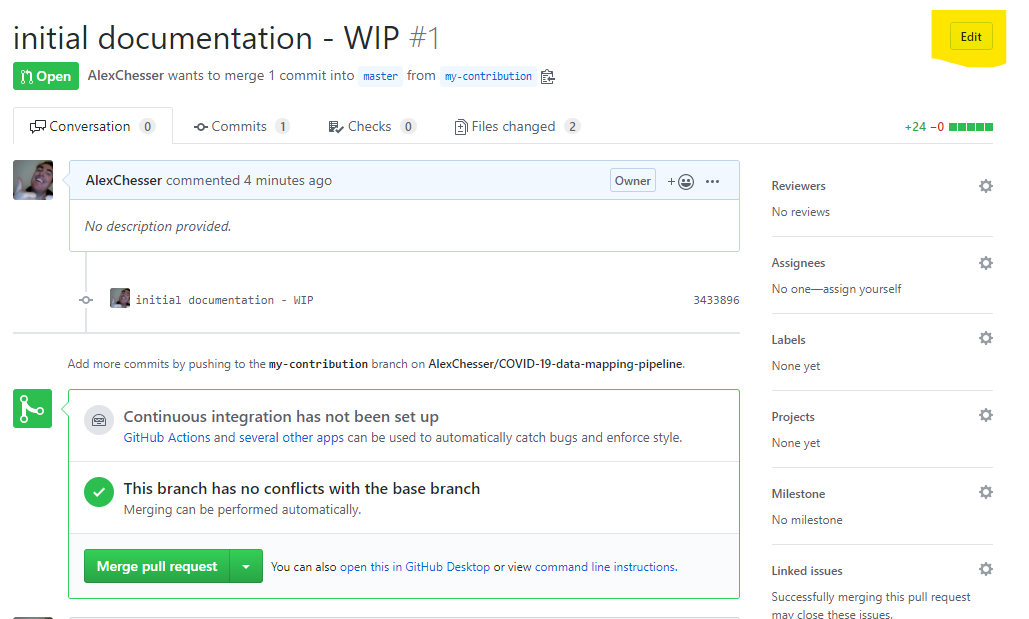
Task: Switch to the Commits tab
Action: 242,126
